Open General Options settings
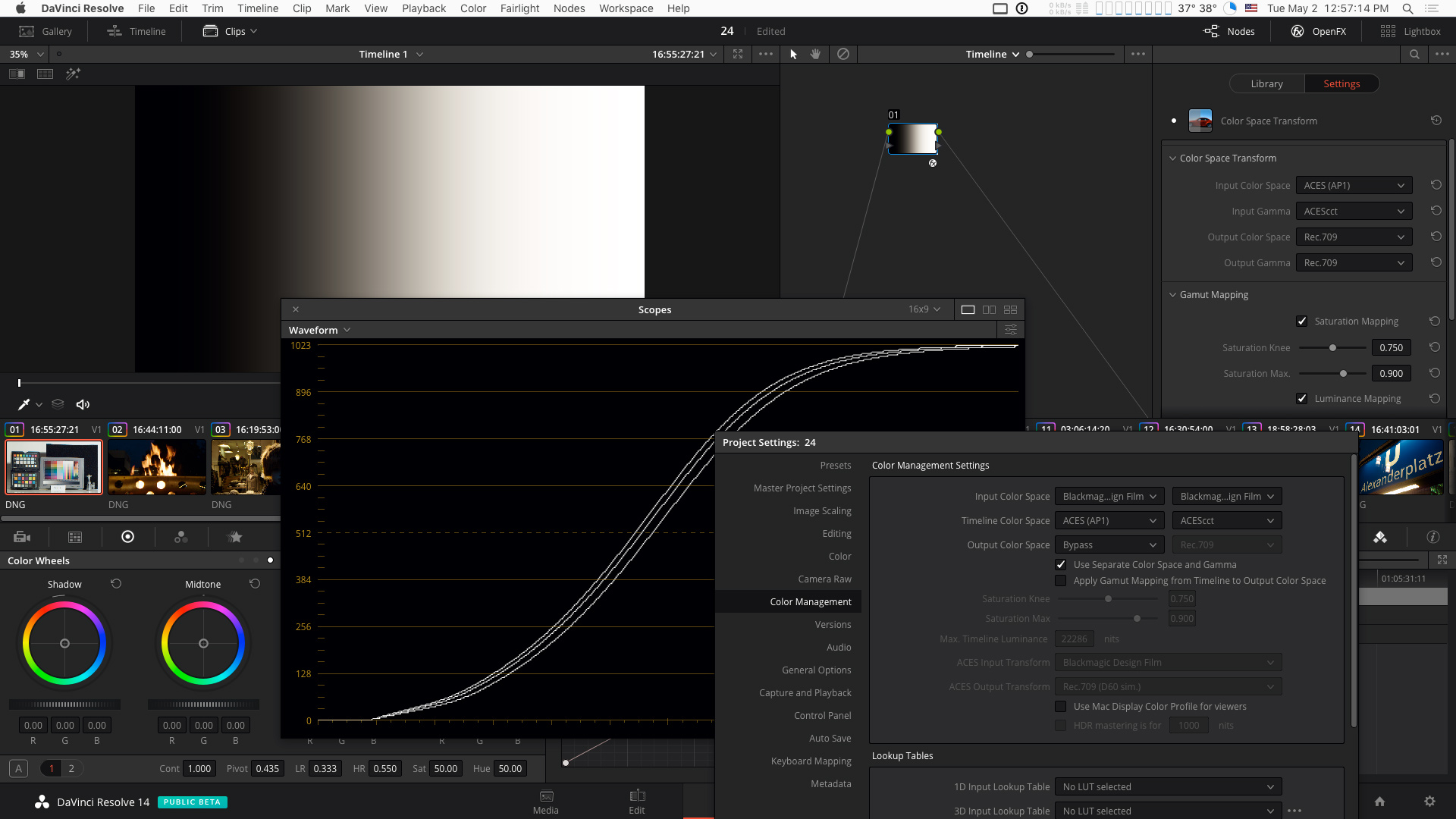This screenshot has height=819, width=1456. (x=816, y=670)
